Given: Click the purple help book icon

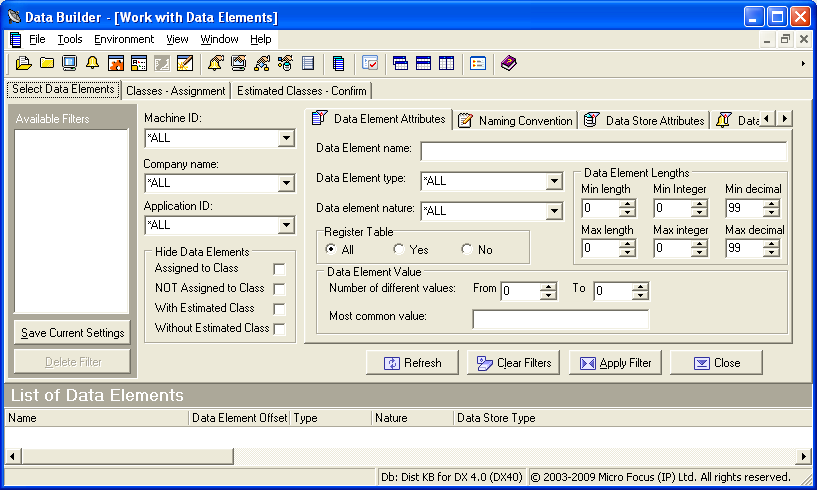Looking at the screenshot, I should click(x=509, y=63).
